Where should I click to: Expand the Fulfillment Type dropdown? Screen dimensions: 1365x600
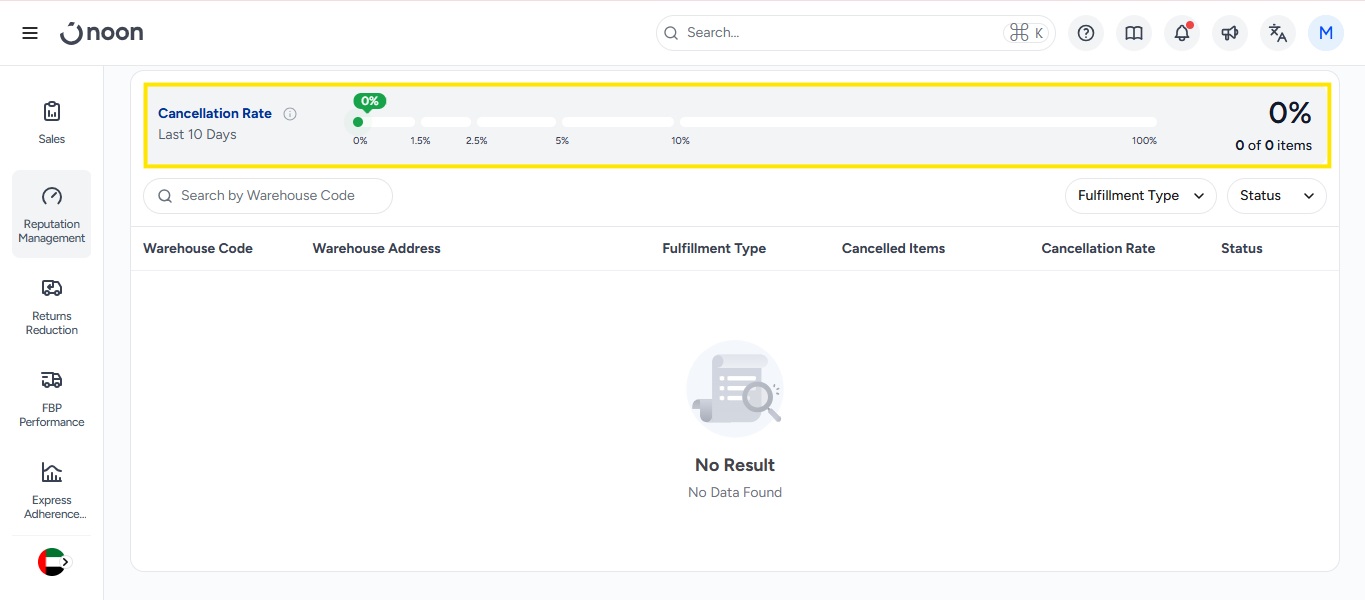click(x=1140, y=196)
